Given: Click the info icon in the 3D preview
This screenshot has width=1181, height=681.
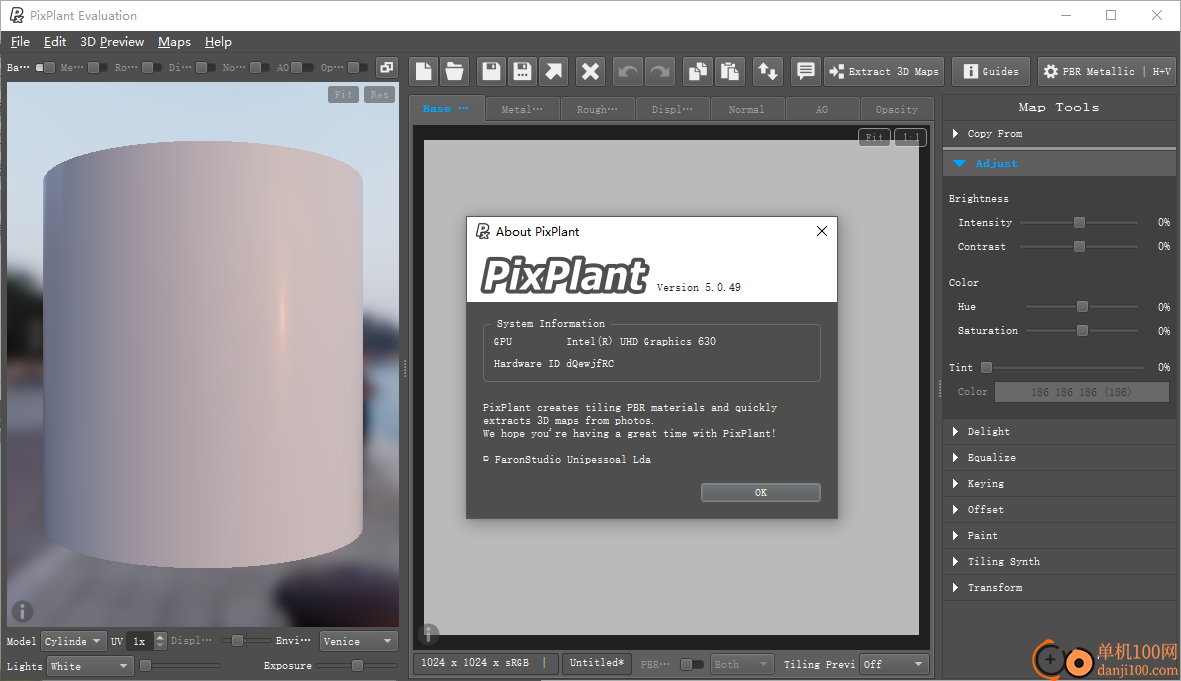Looking at the screenshot, I should [22, 611].
